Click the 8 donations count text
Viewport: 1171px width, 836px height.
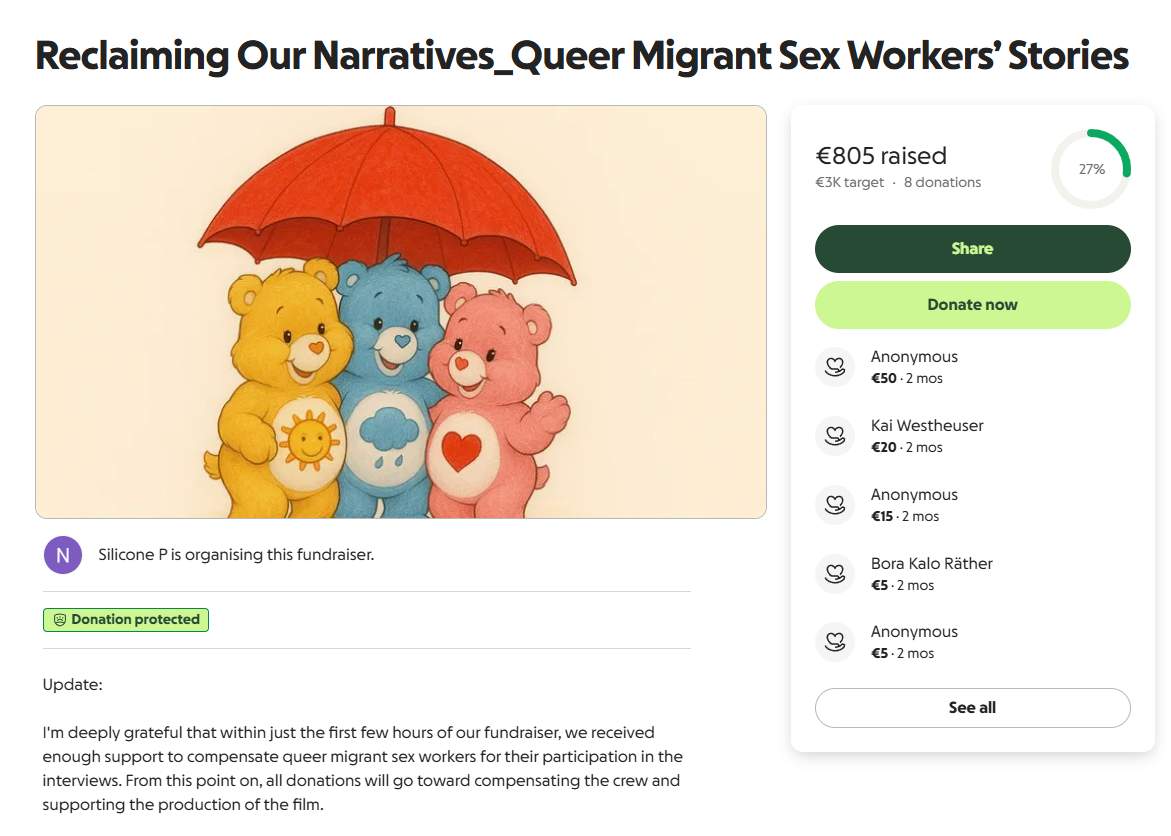(942, 182)
